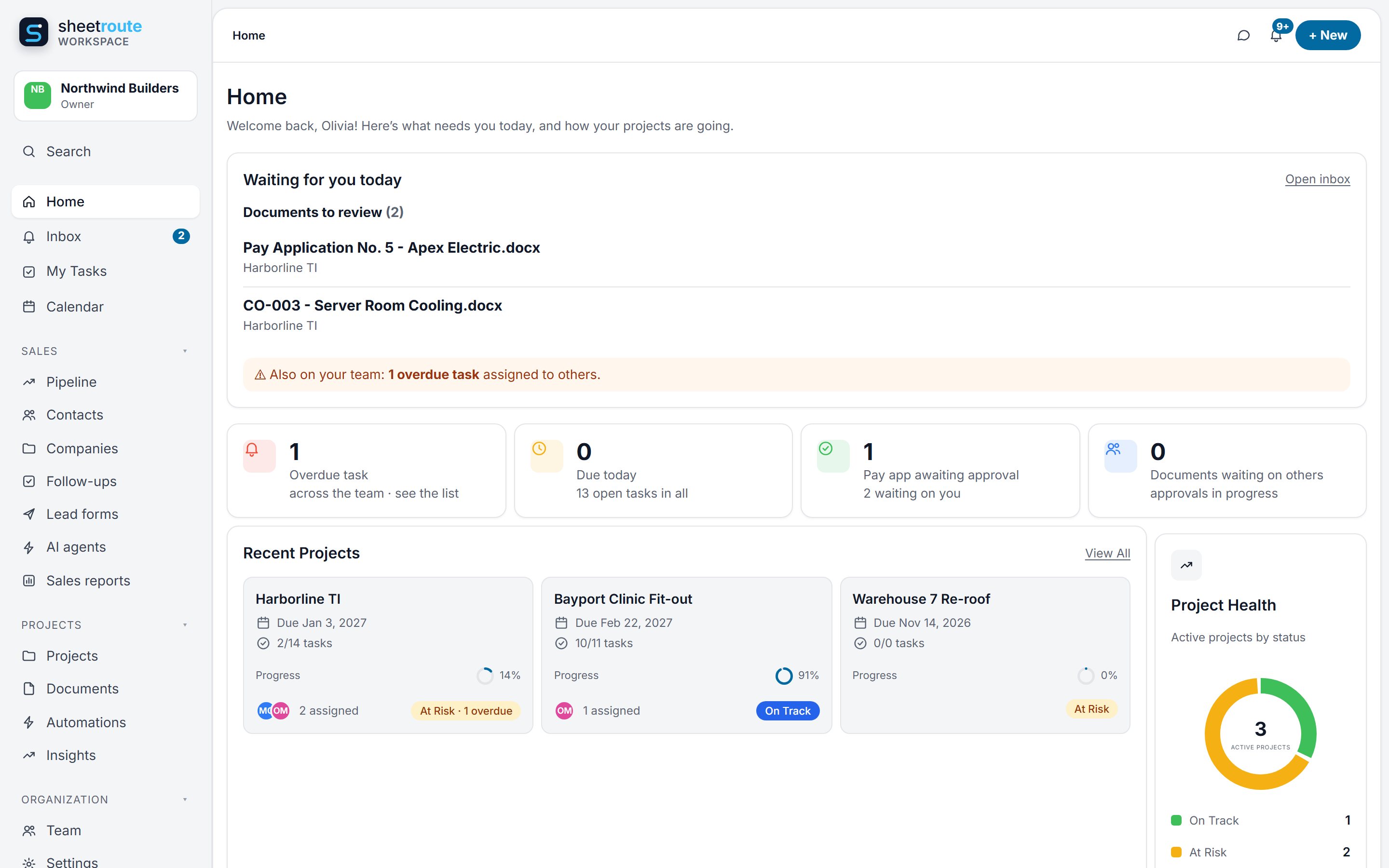Click the Search field in sidebar
The width and height of the screenshot is (1389, 868).
tap(106, 151)
